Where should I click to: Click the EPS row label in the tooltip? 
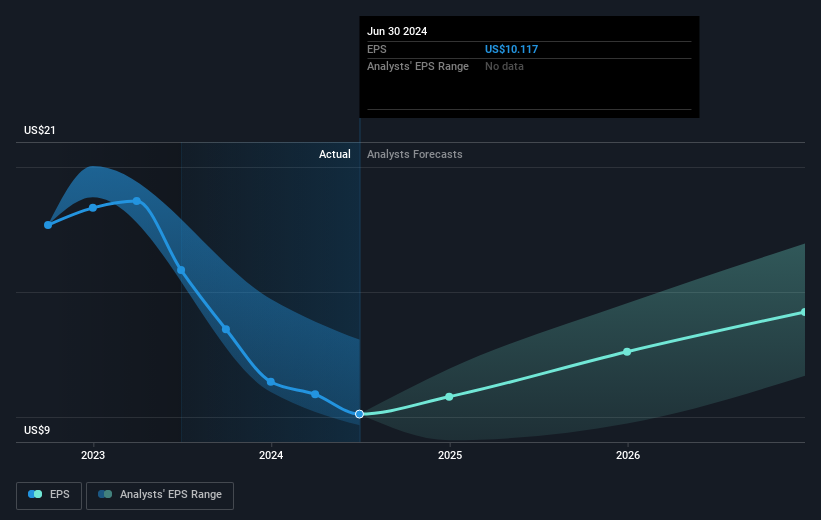(376, 49)
